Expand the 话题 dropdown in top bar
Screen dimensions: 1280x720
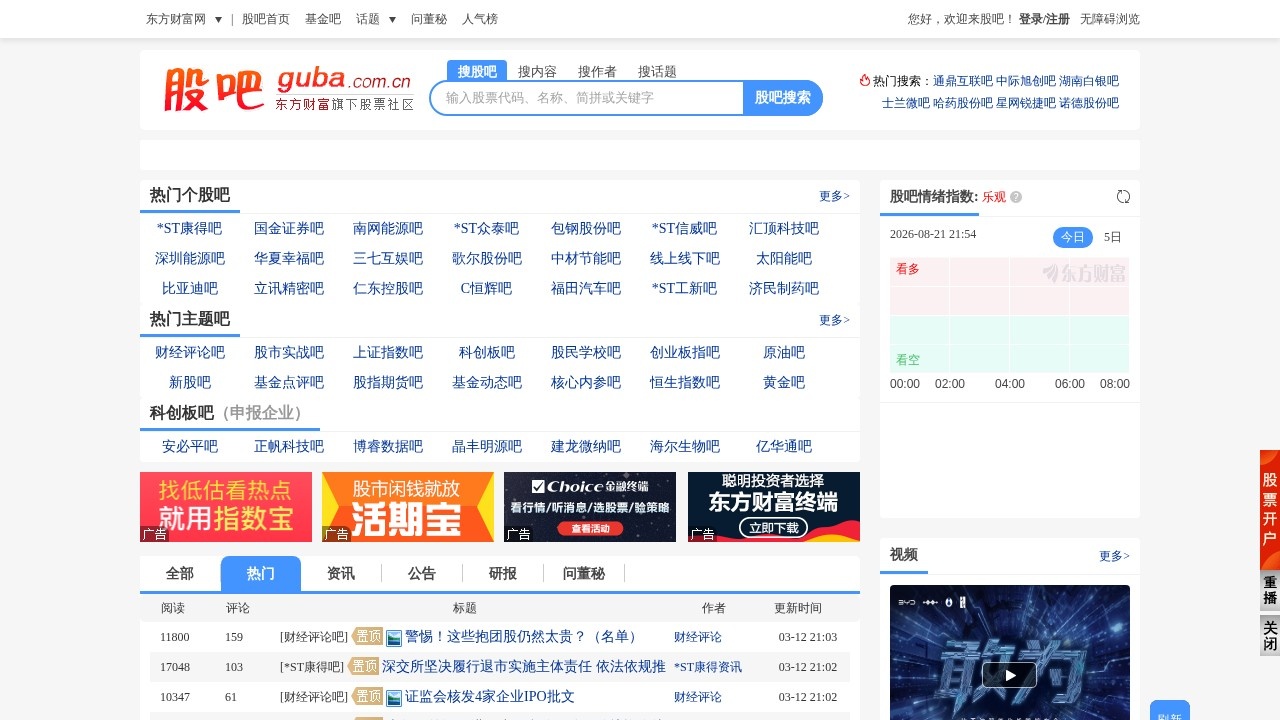(x=392, y=19)
